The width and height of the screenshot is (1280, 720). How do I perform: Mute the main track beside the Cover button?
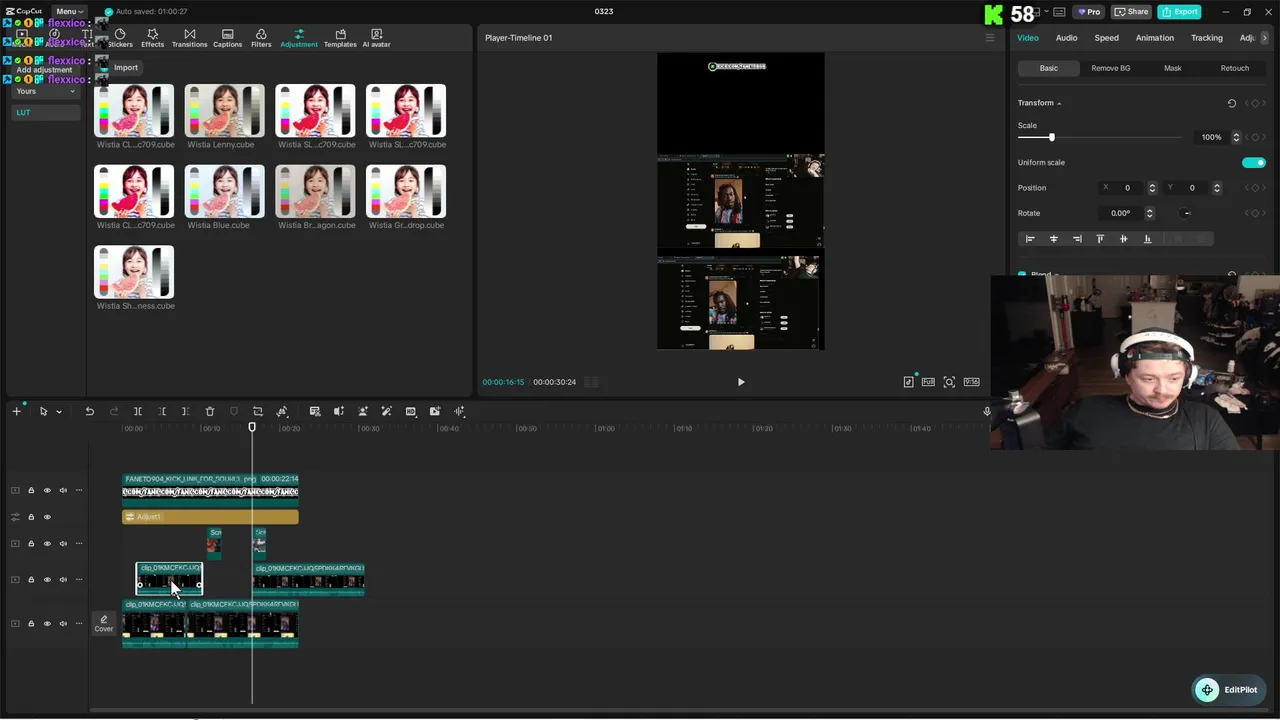[x=63, y=624]
